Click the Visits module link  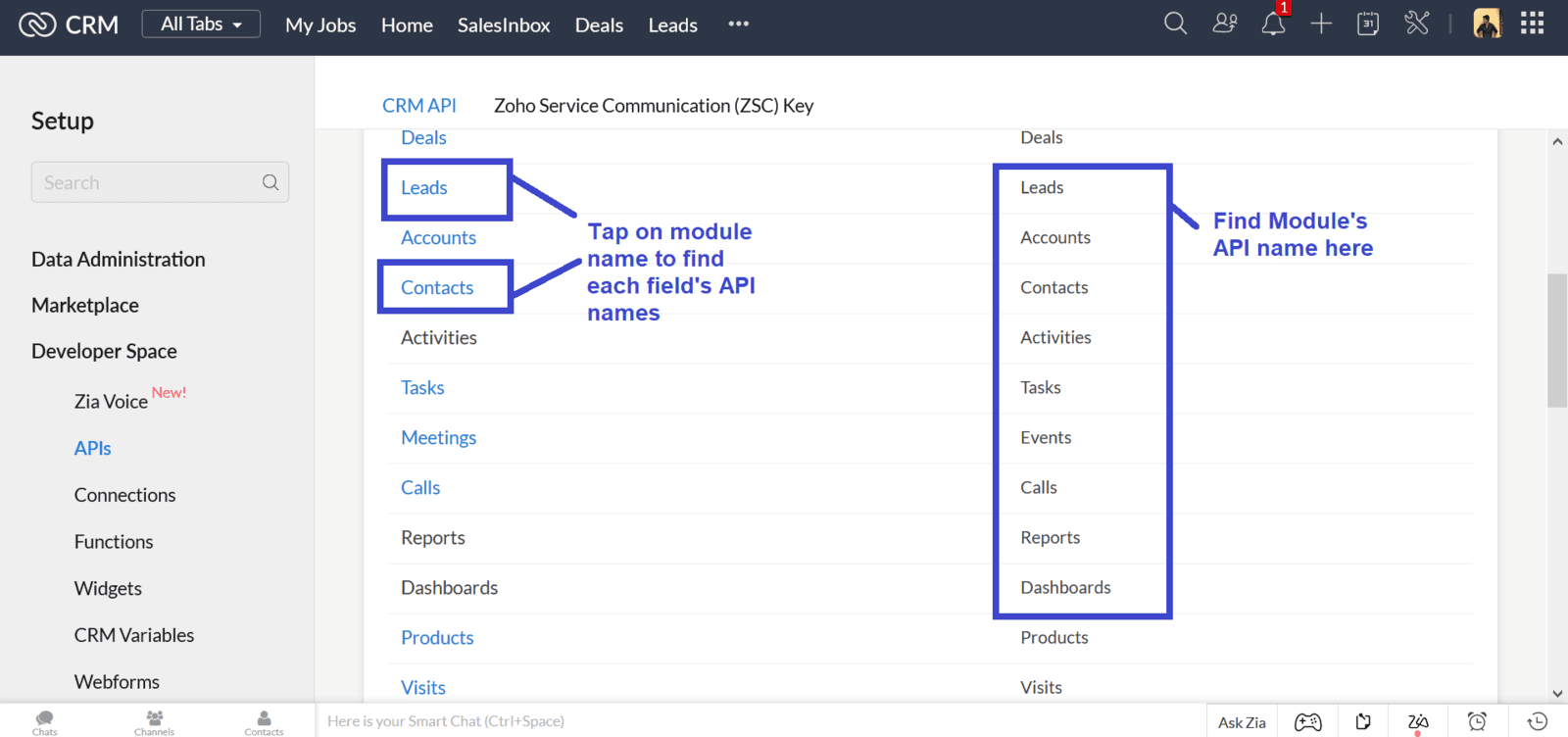423,688
